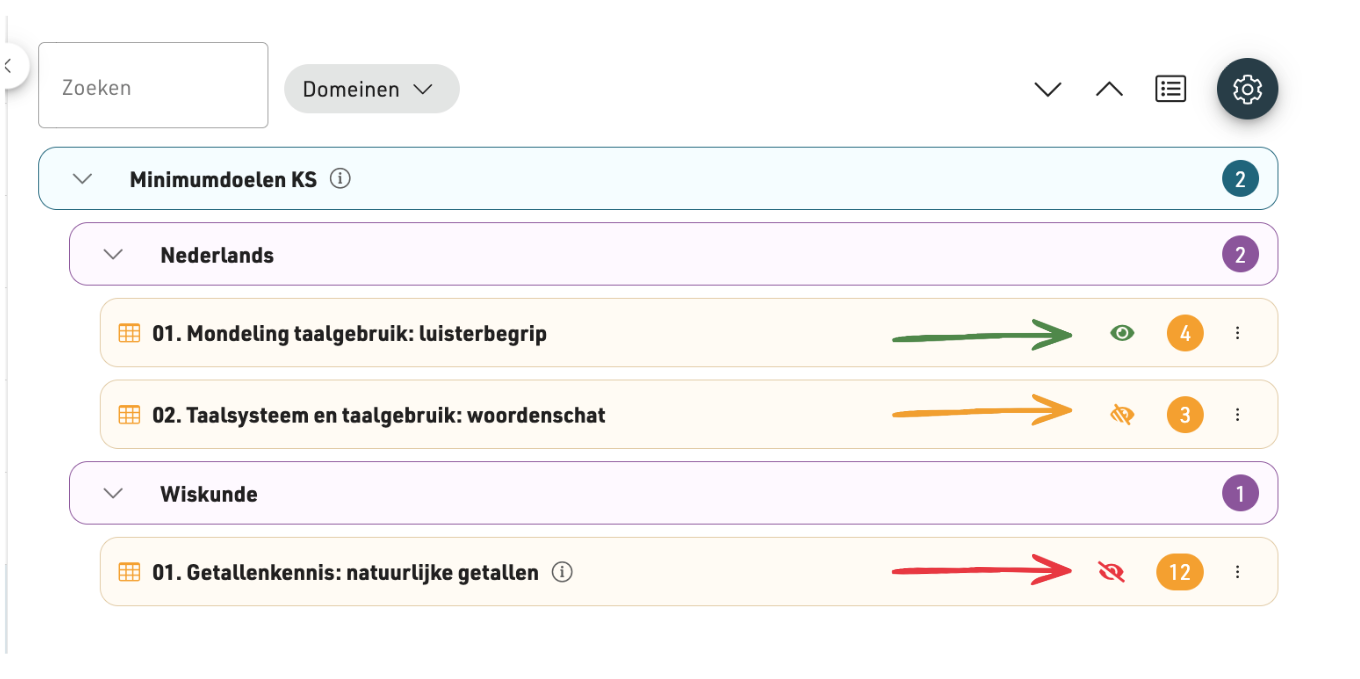
Task: Click the info icon beside Getallenkennis
Action: click(x=562, y=572)
